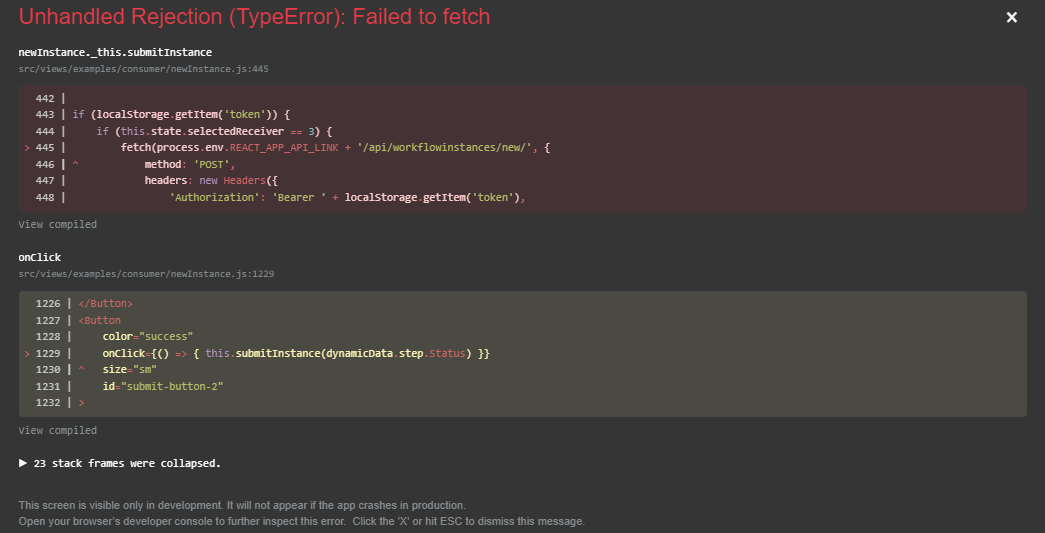The height and width of the screenshot is (533, 1045).
Task: Click the id="submit-button-2" code line
Action: [x=163, y=386]
